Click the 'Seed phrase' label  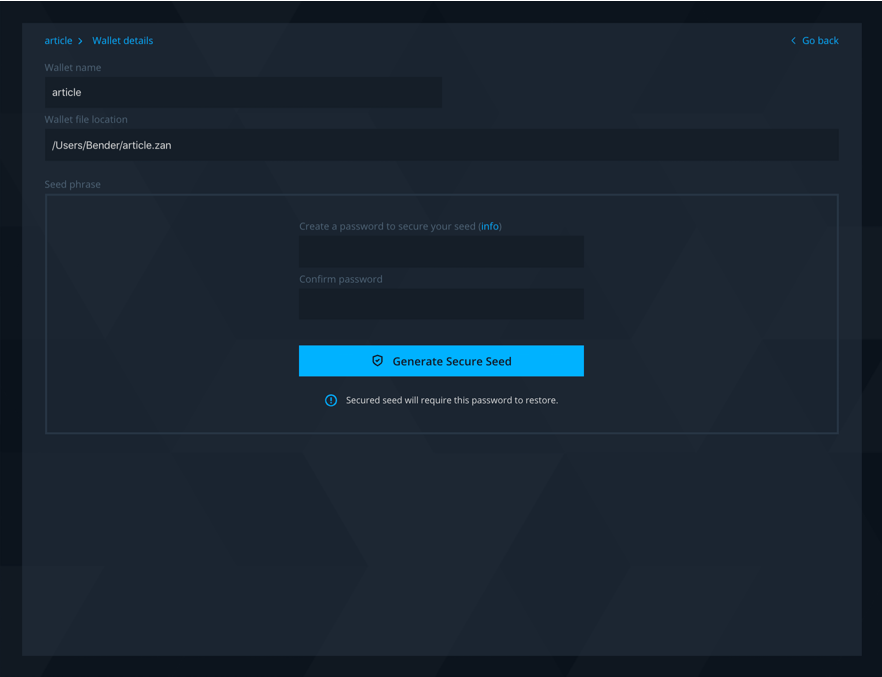click(73, 184)
